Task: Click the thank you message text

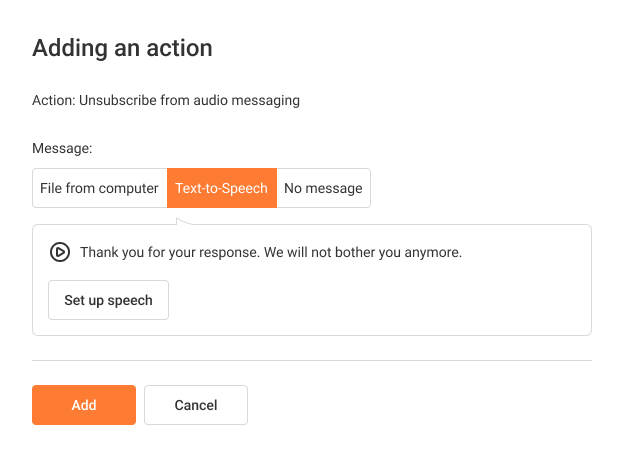Action: coord(271,252)
